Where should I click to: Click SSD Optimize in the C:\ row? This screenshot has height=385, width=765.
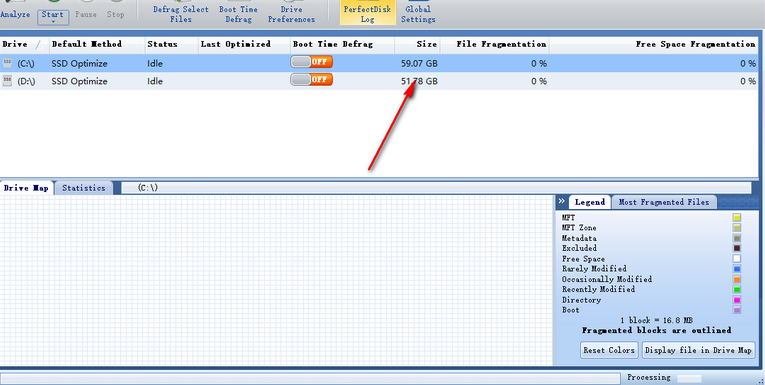[80, 64]
